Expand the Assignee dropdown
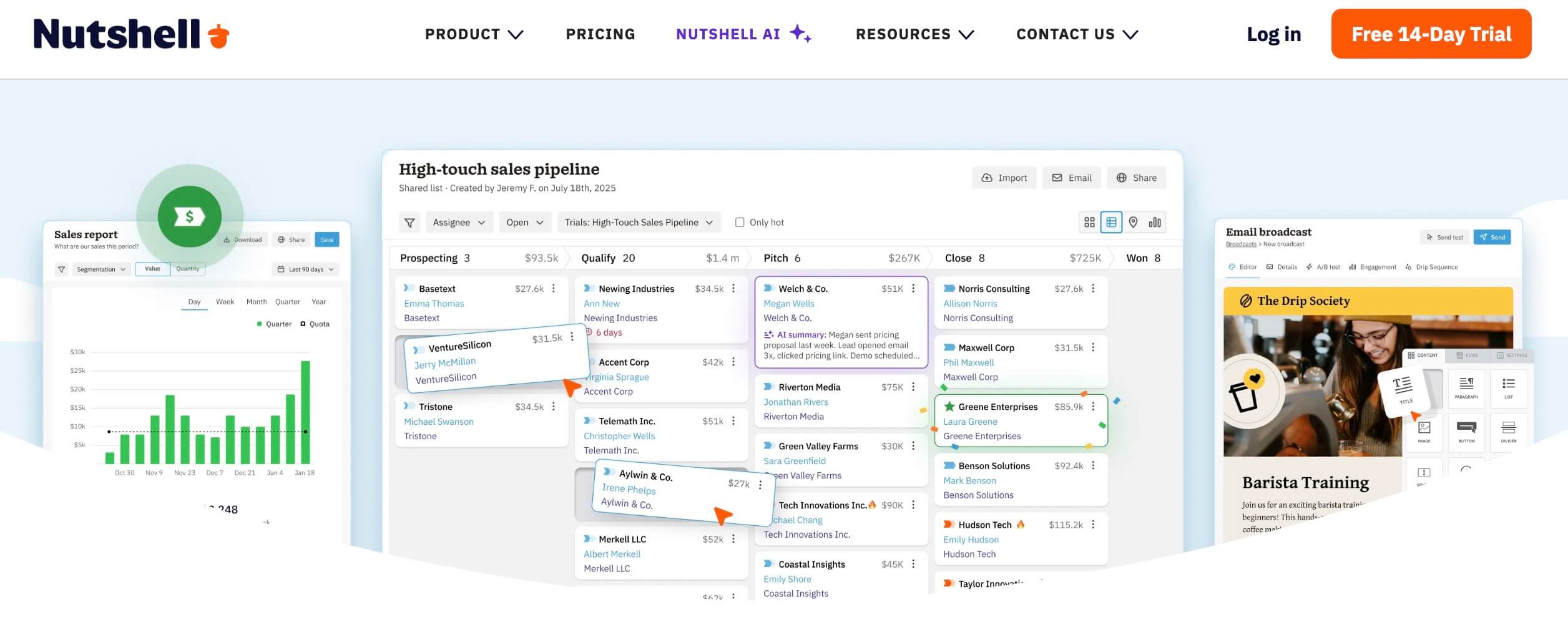The width and height of the screenshot is (1568, 625). (x=459, y=223)
